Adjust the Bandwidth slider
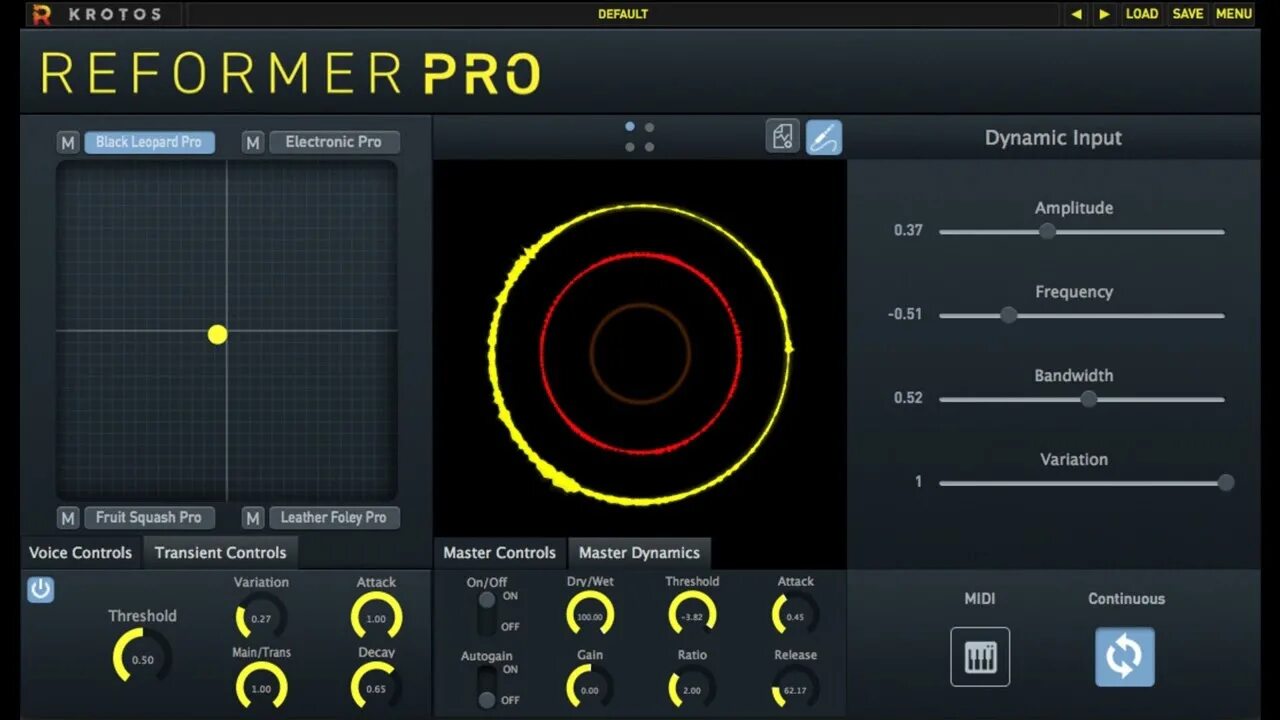The height and width of the screenshot is (720, 1280). pyautogui.click(x=1082, y=399)
